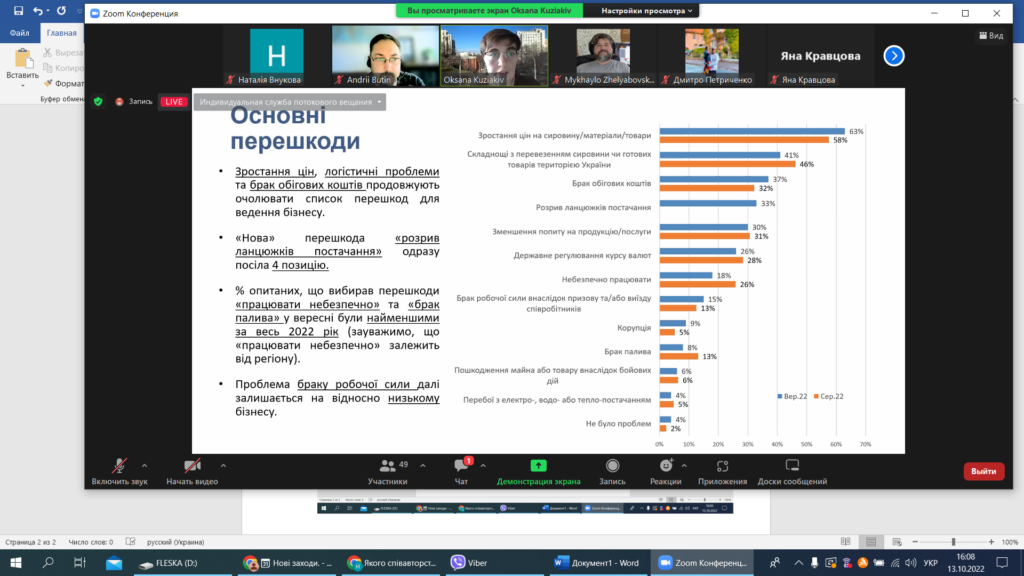Open Доски сообщений whiteboards
This screenshot has width=1024, height=576.
(792, 472)
